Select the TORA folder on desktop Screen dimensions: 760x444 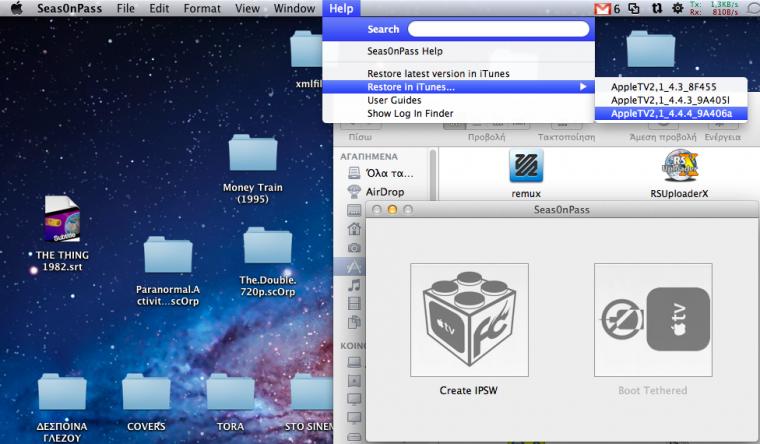(x=231, y=392)
